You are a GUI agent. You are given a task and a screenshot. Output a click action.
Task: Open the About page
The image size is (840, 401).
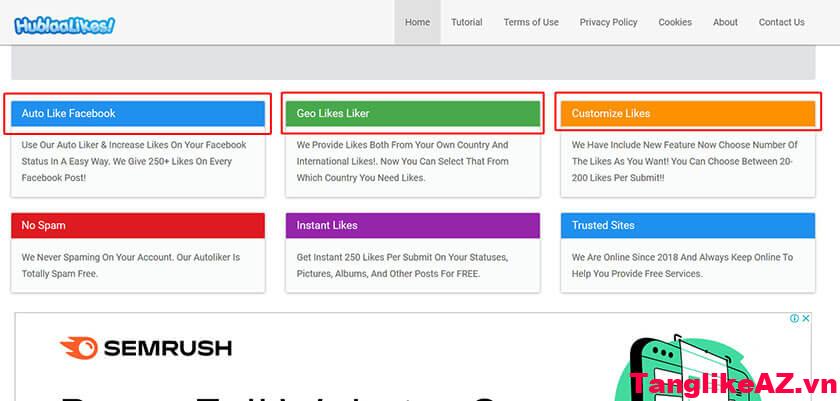725,22
